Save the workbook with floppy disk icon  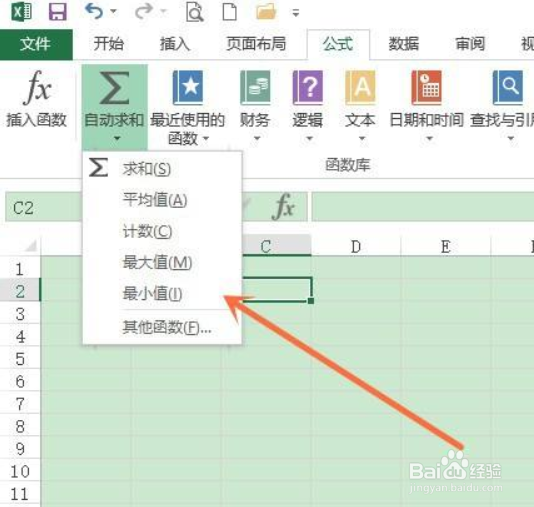(x=58, y=12)
